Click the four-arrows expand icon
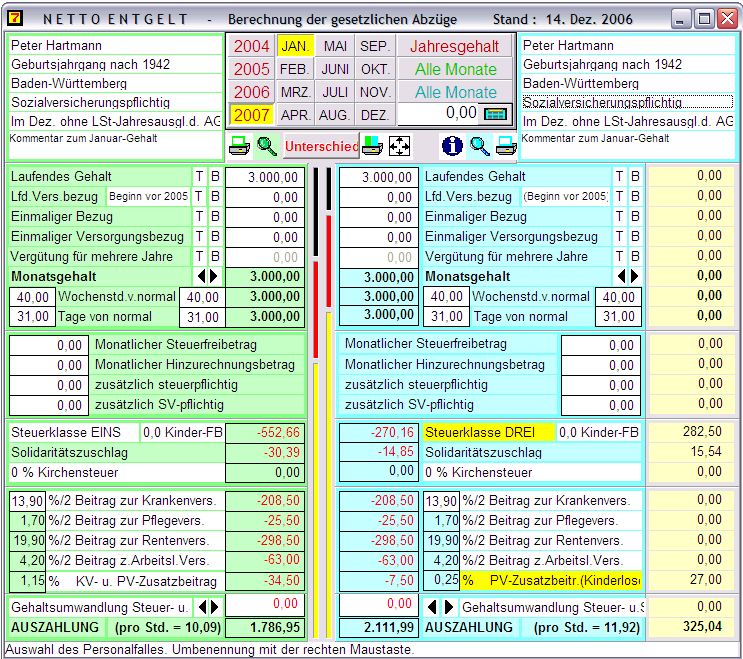Screen dimensions: 743x659 [x=399, y=146]
